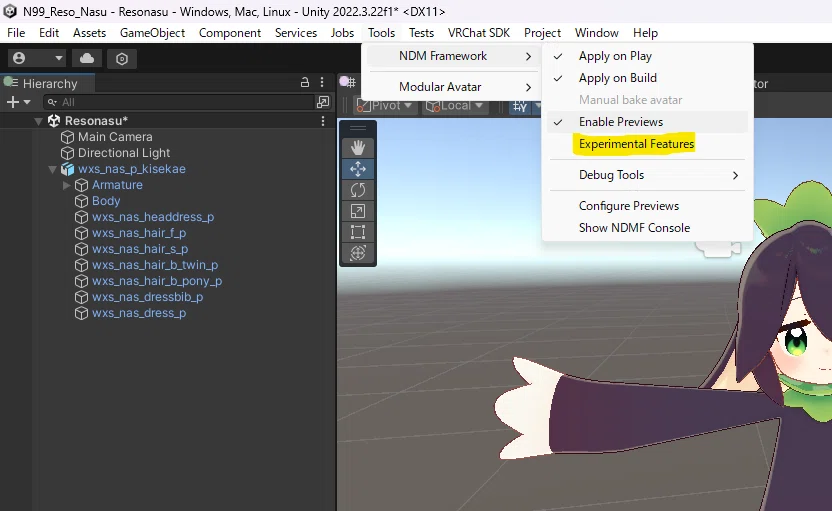Open the Jobs menu

pyautogui.click(x=342, y=33)
